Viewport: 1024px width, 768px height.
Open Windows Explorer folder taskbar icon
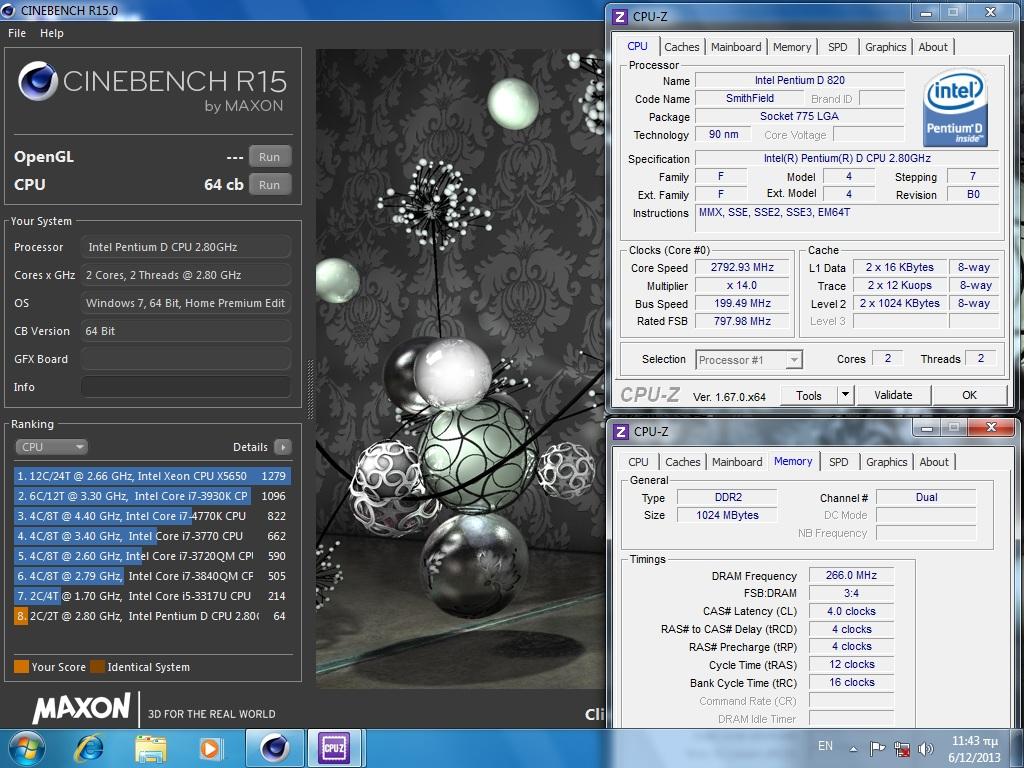150,748
